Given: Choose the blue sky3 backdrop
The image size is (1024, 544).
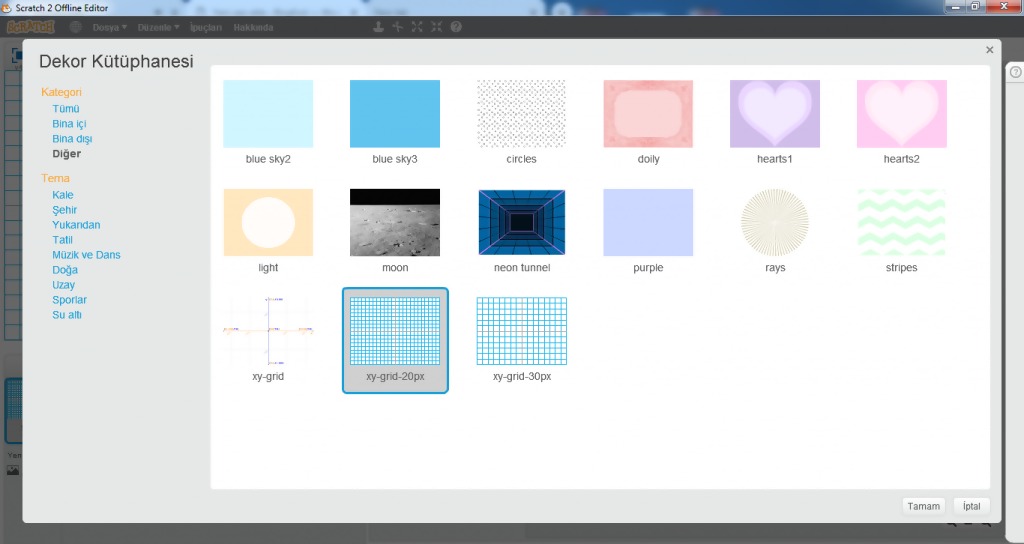Looking at the screenshot, I should click(x=394, y=114).
